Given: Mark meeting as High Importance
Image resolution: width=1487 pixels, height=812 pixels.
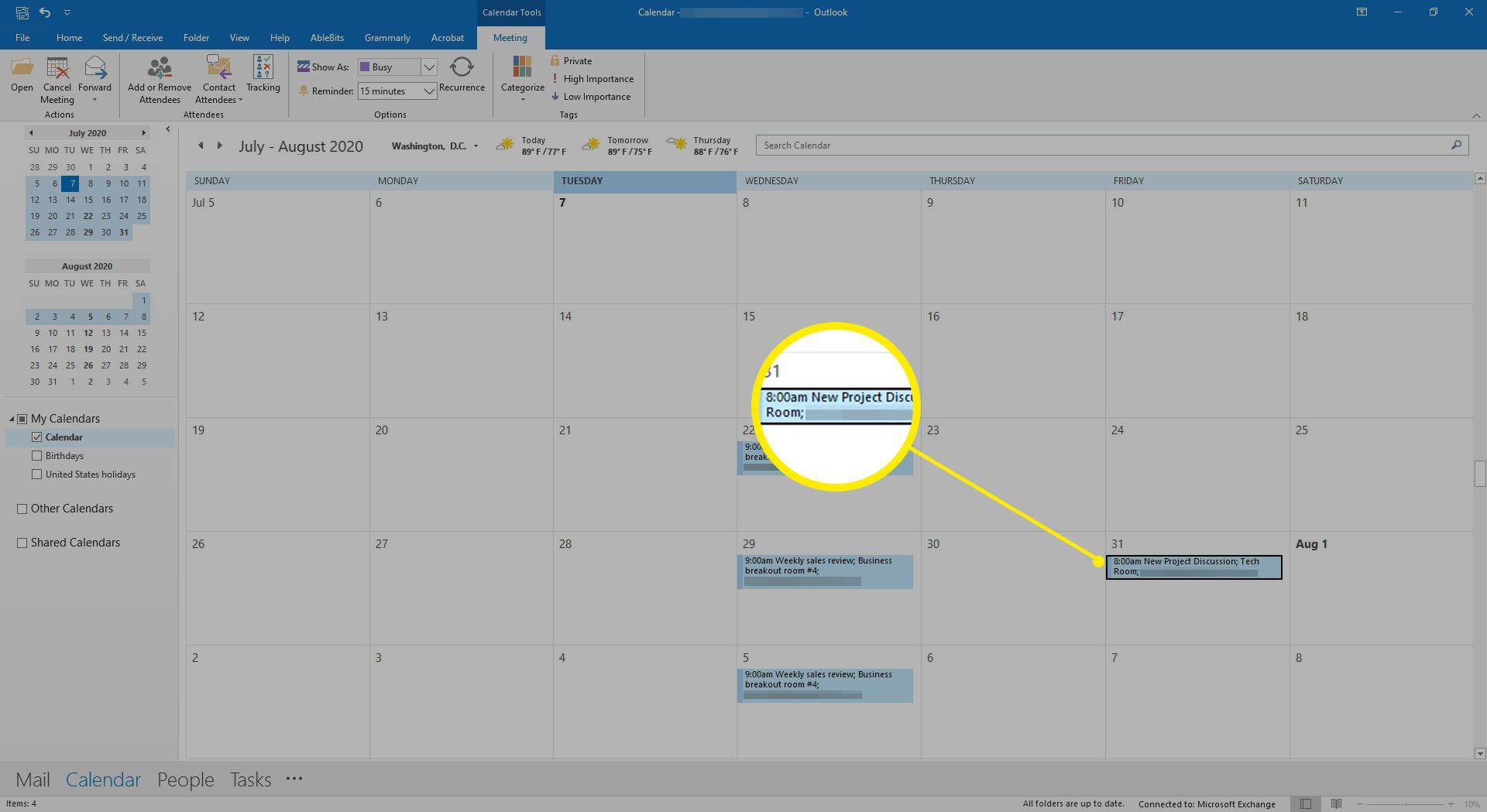Looking at the screenshot, I should 592,78.
